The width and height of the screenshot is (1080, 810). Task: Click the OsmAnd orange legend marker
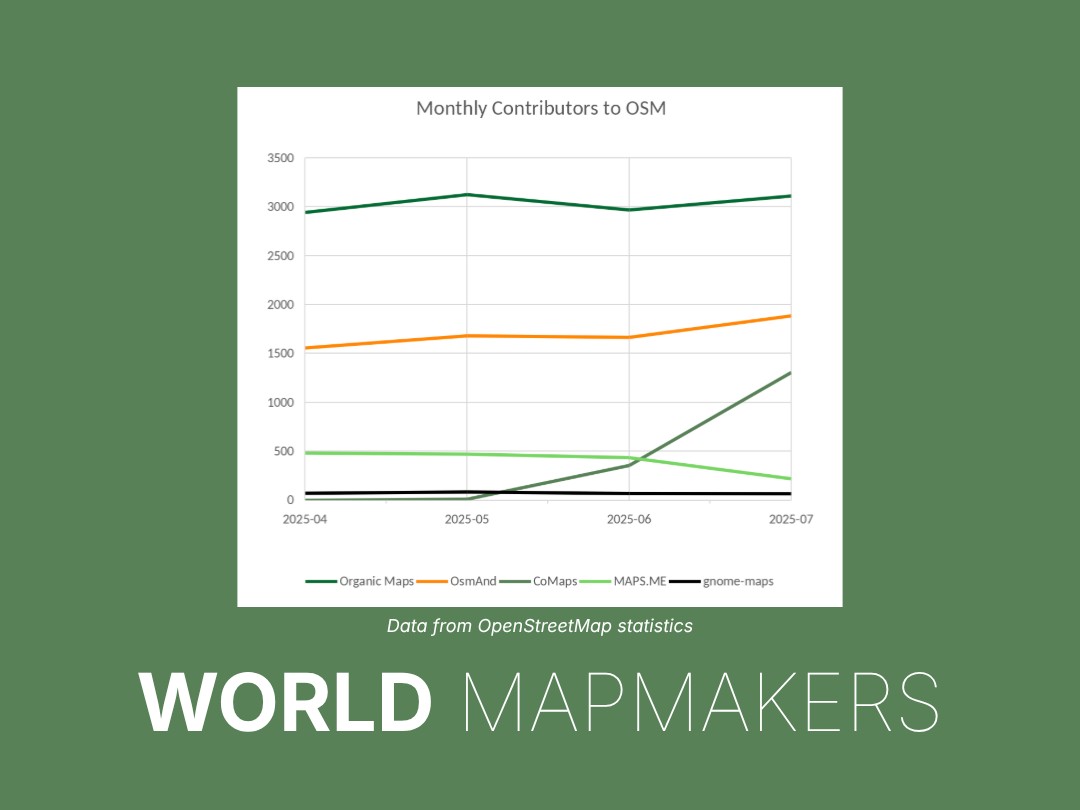coord(432,581)
